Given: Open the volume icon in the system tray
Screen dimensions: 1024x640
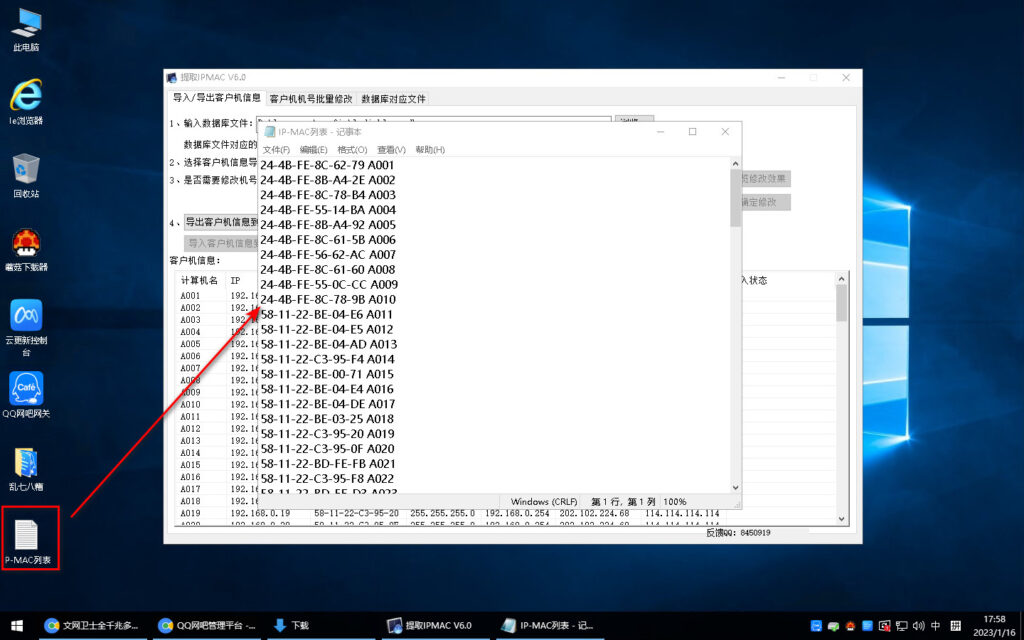Looking at the screenshot, I should 918,627.
